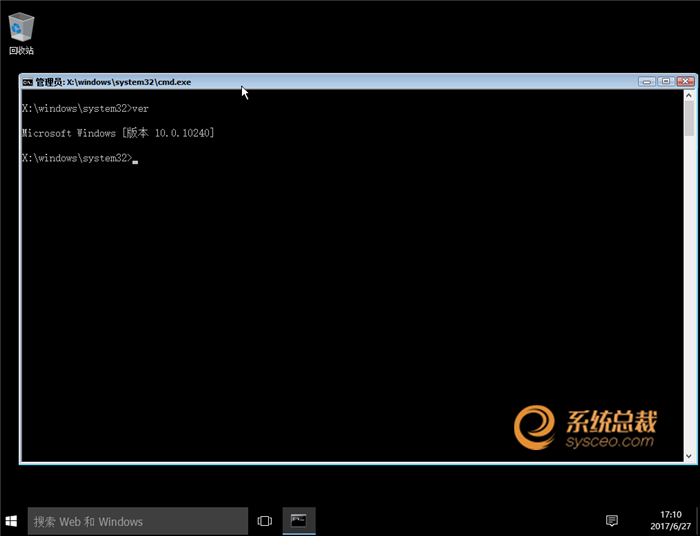Click the cmd.exe taskbar icon
The width and height of the screenshot is (700, 536).
(298, 521)
